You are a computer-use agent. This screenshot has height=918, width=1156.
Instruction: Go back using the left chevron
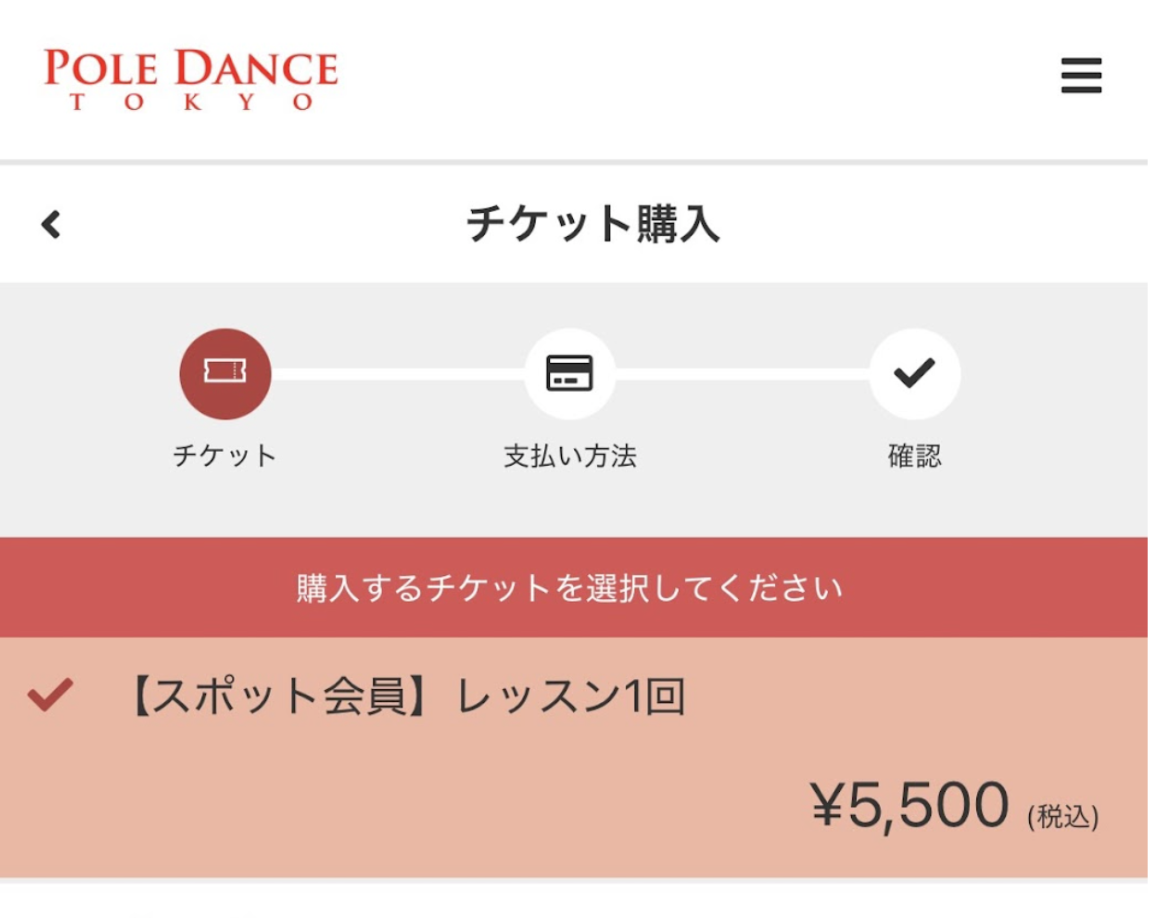(51, 225)
